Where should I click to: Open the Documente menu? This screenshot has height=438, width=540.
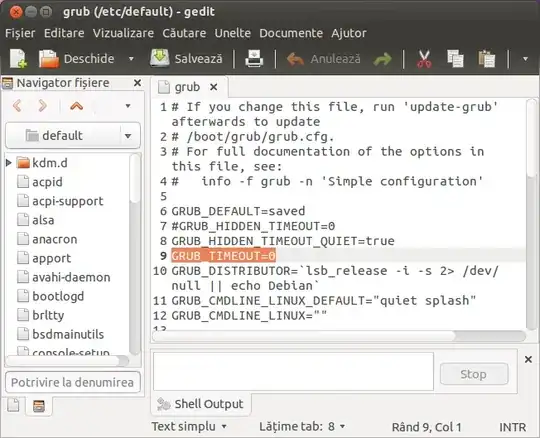point(291,33)
